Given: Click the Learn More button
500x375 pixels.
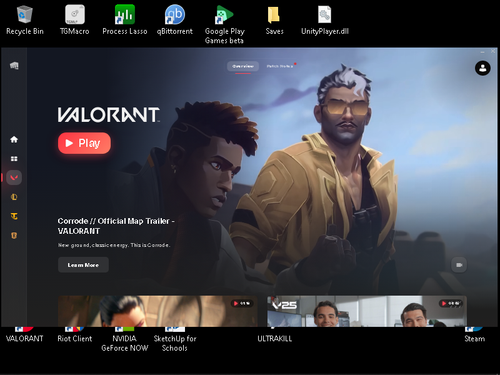Looking at the screenshot, I should tap(83, 265).
